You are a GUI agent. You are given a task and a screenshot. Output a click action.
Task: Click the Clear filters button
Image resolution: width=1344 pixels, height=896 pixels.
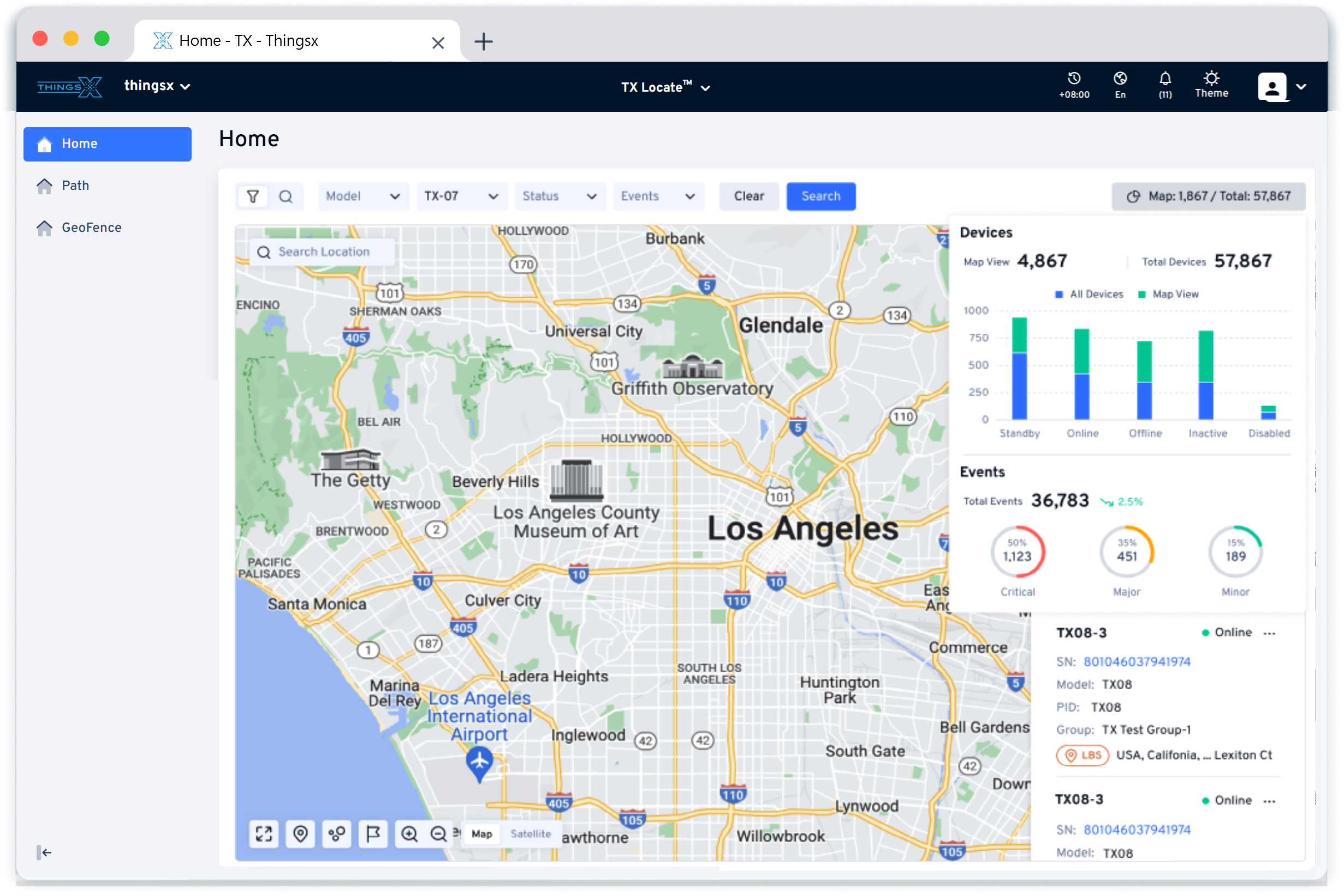tap(749, 196)
